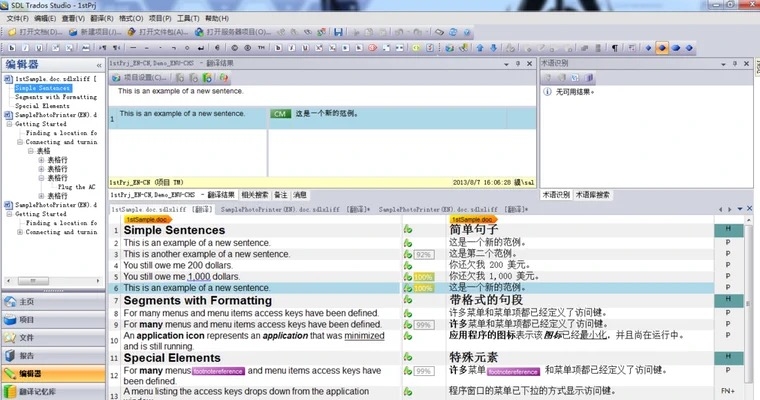Expand the first 表格行 tree node
The width and height of the screenshot is (760, 400).
41,160
